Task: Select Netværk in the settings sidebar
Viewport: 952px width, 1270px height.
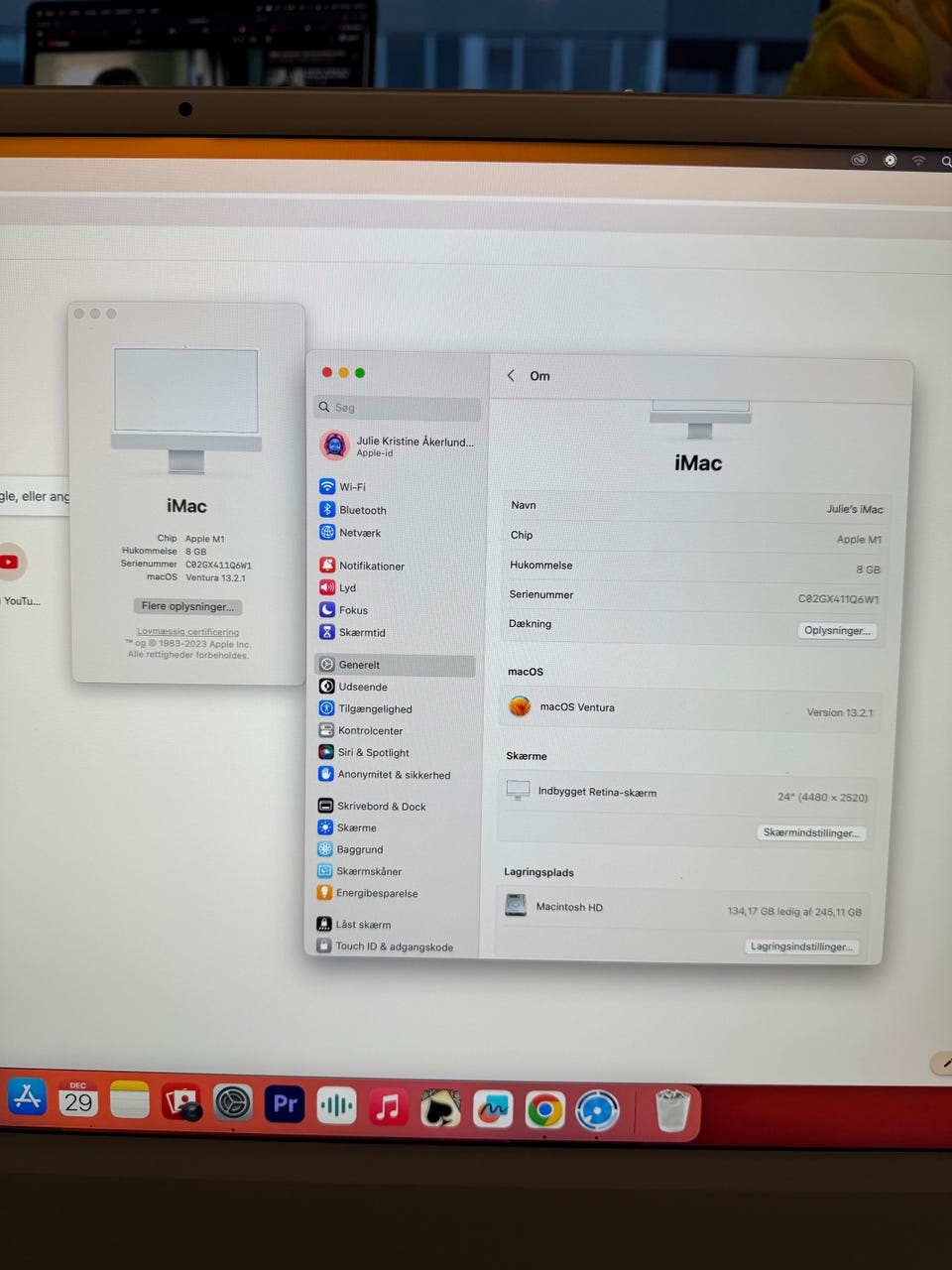Action: [350, 533]
